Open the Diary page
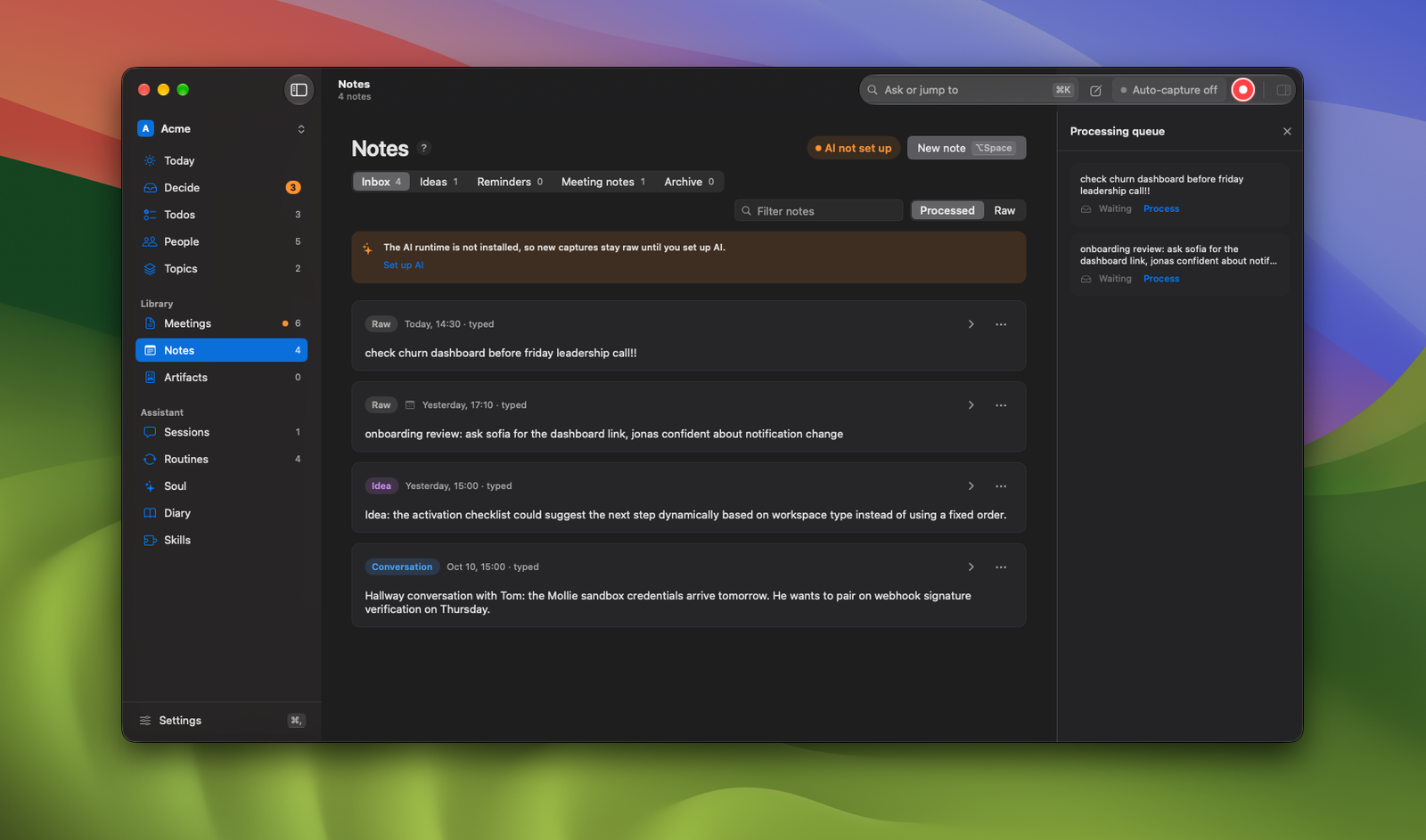The height and width of the screenshot is (840, 1426). [221, 513]
